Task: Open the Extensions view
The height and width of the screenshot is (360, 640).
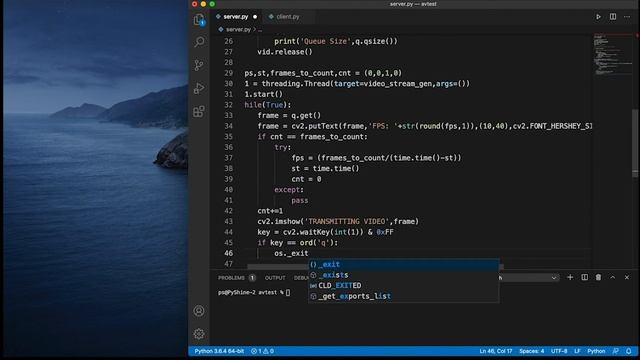Action: click(199, 111)
